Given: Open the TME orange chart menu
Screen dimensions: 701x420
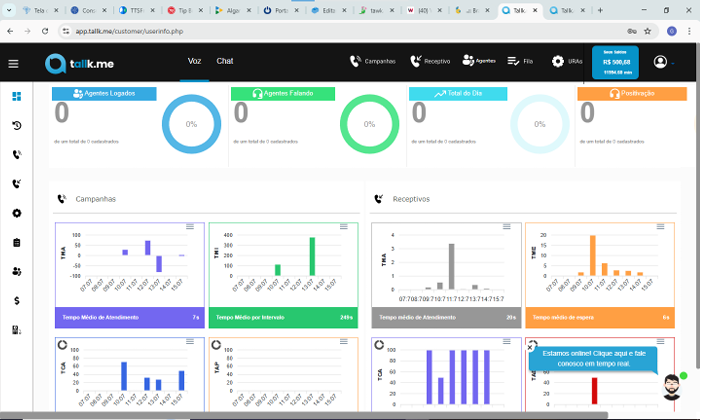Looking at the screenshot, I should tap(660, 227).
